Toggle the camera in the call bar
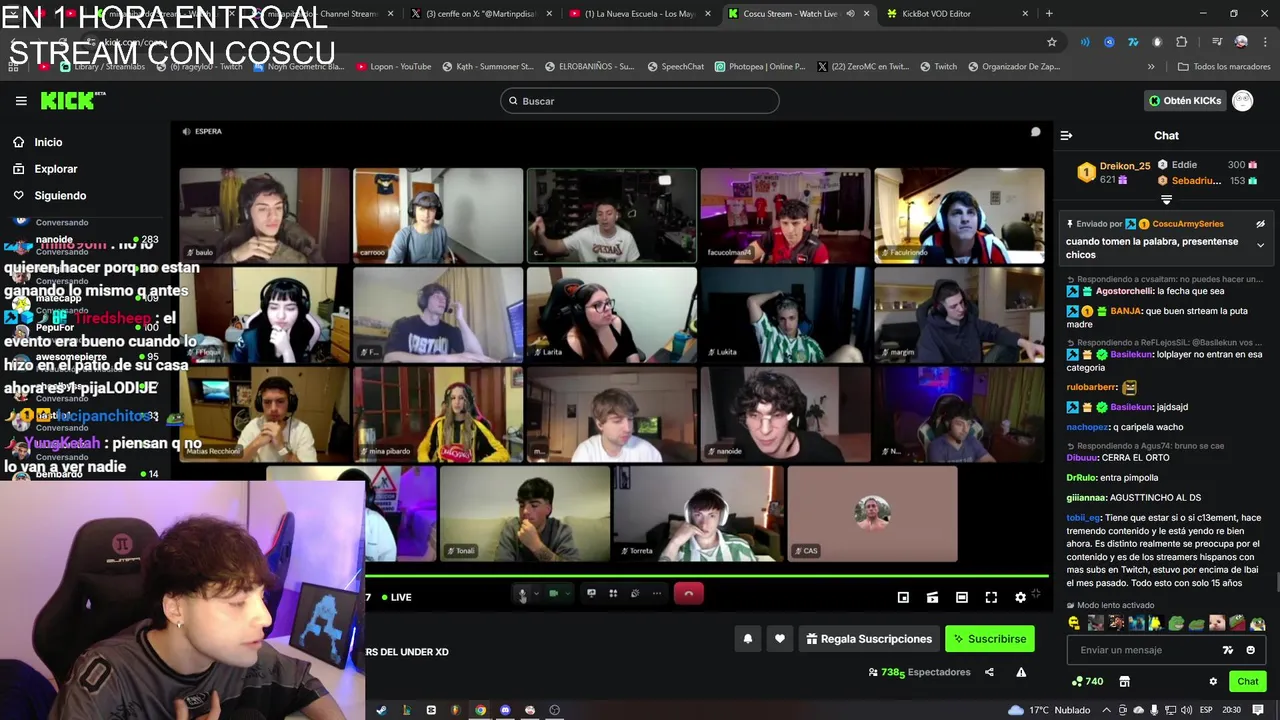This screenshot has width=1280, height=720. (553, 594)
